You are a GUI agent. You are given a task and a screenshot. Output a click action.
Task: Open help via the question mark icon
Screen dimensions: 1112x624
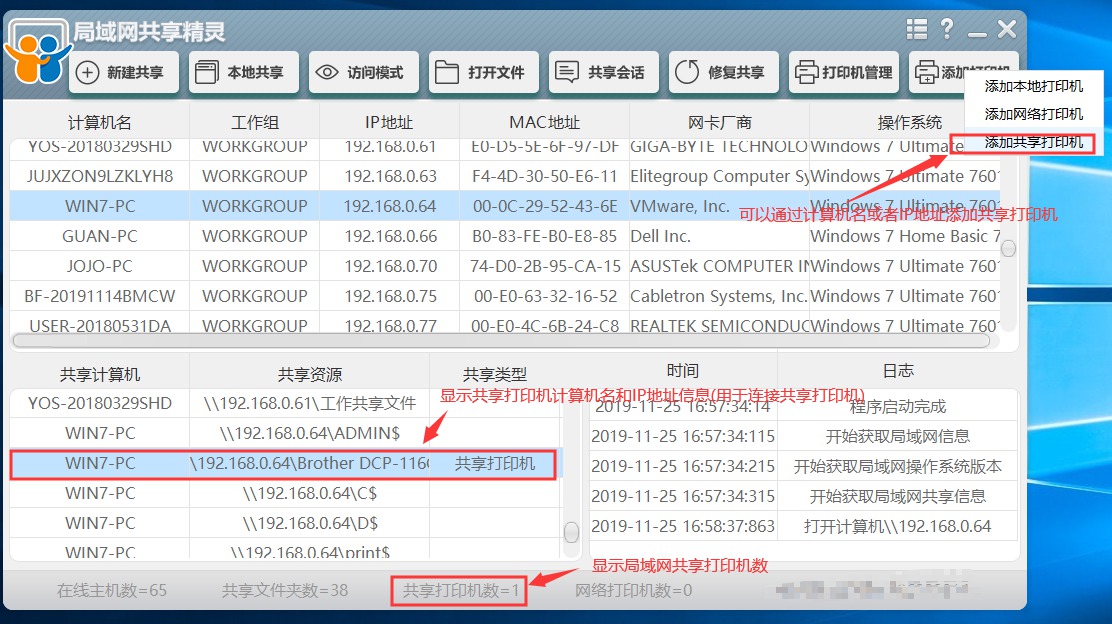pyautogui.click(x=947, y=29)
